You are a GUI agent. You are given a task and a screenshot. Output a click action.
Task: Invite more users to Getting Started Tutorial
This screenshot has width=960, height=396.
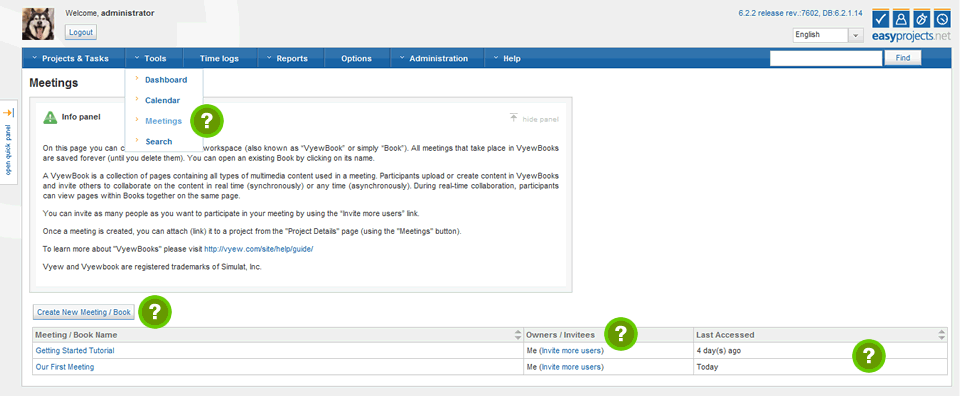click(x=571, y=351)
